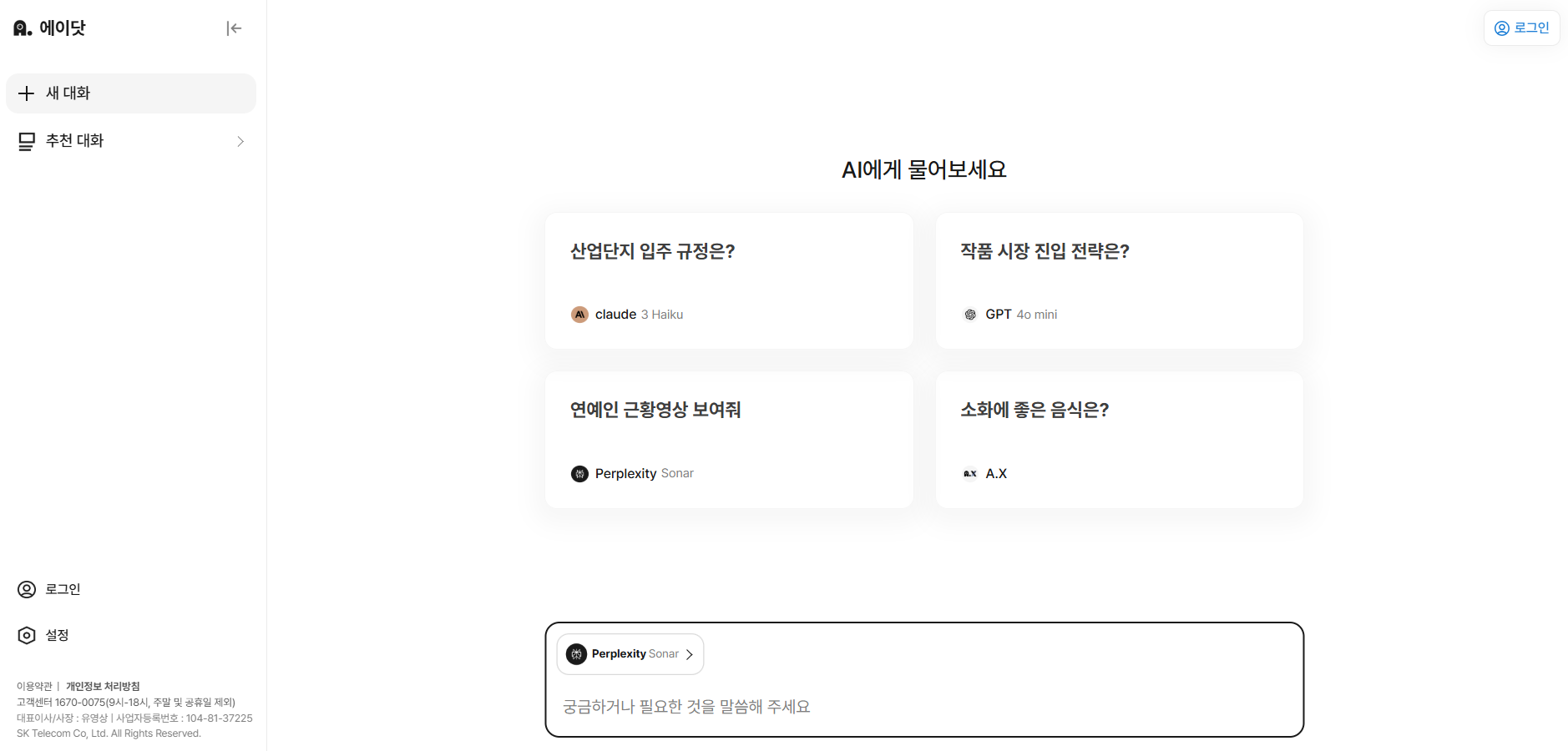Click the top-right 로그인 button

click(x=1521, y=28)
